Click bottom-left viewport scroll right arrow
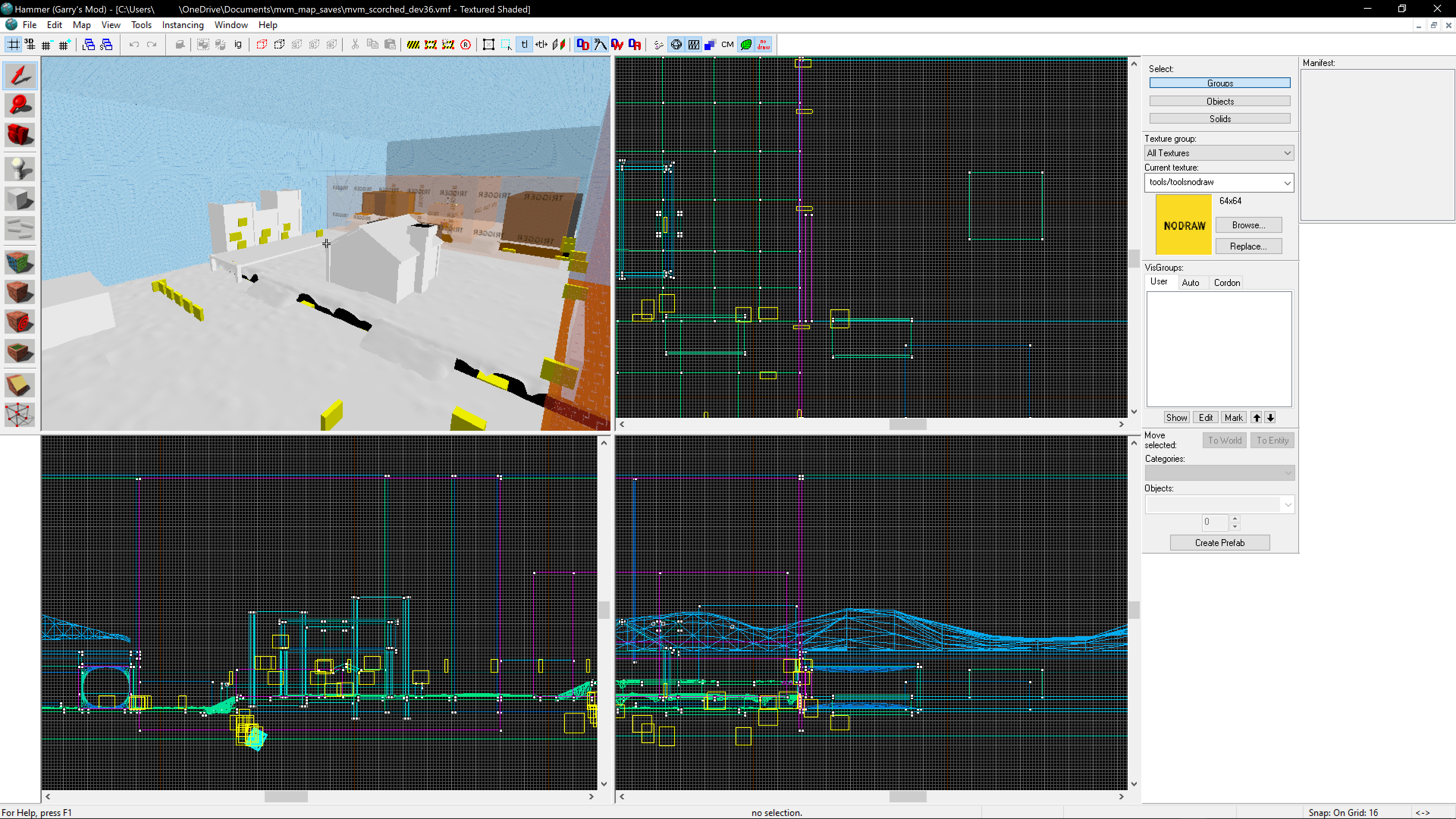This screenshot has width=1456, height=819. click(591, 796)
